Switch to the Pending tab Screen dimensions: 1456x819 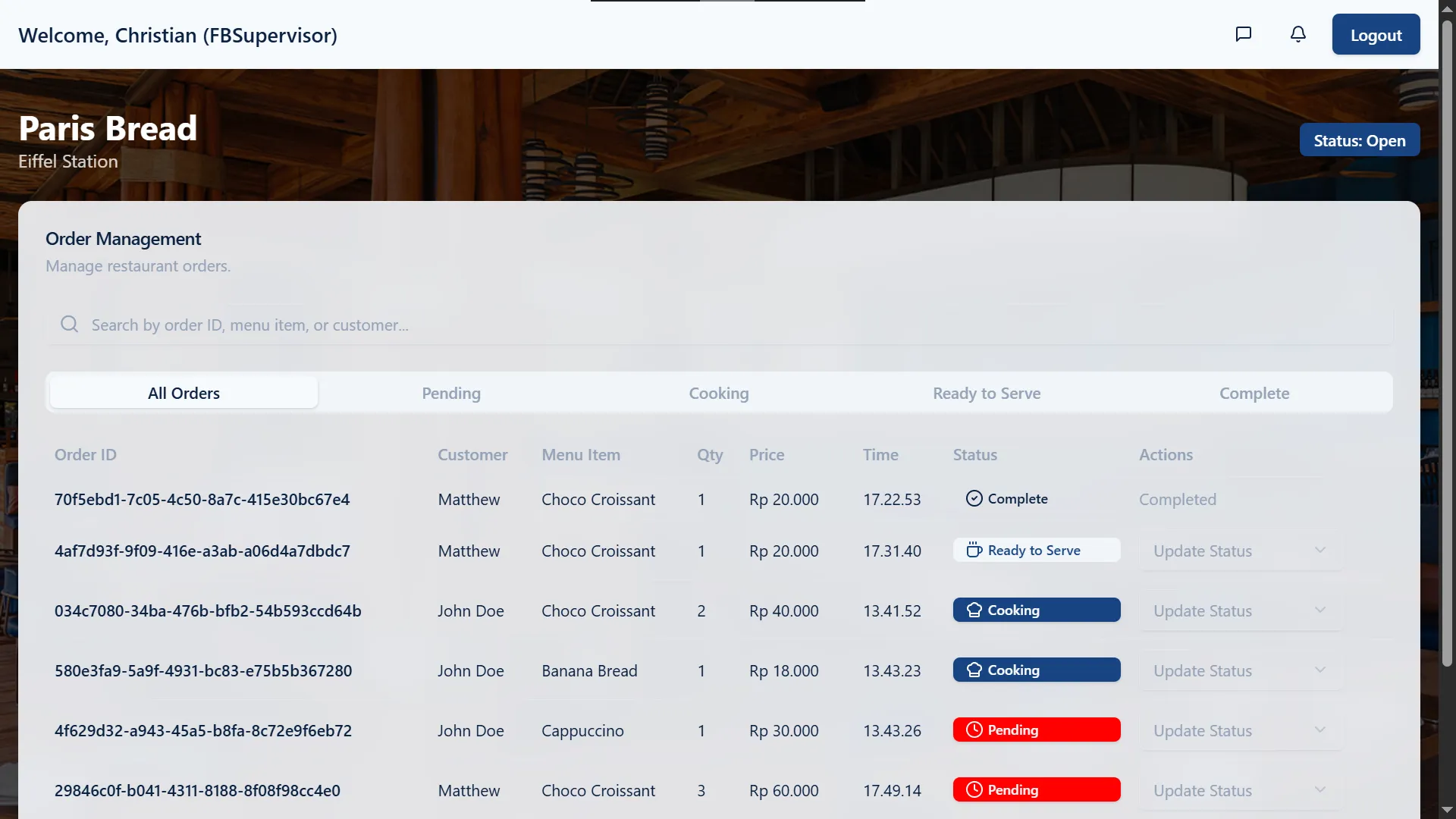point(451,394)
